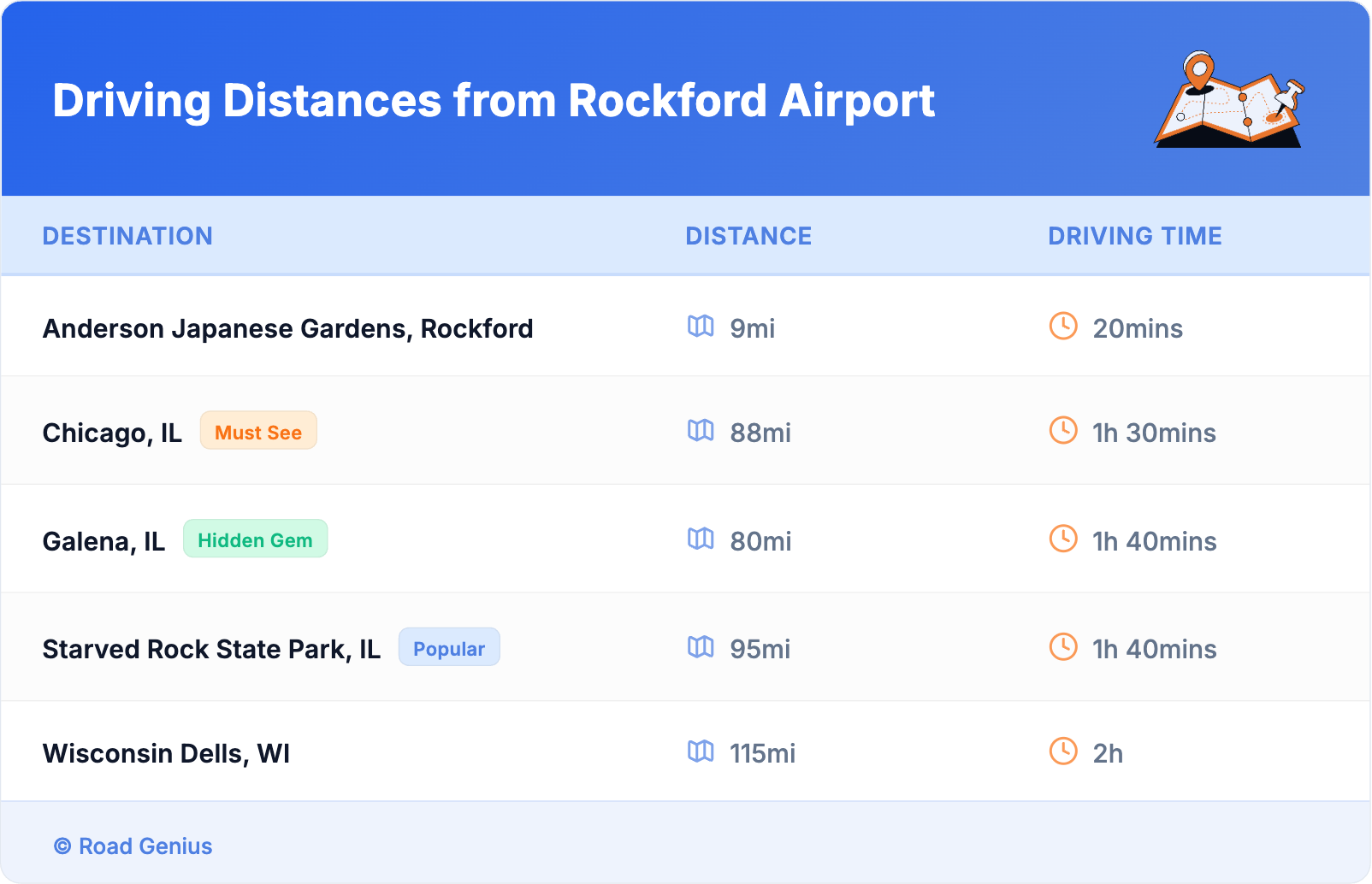
Task: Select the Hidden Gem badge
Action: pyautogui.click(x=255, y=539)
